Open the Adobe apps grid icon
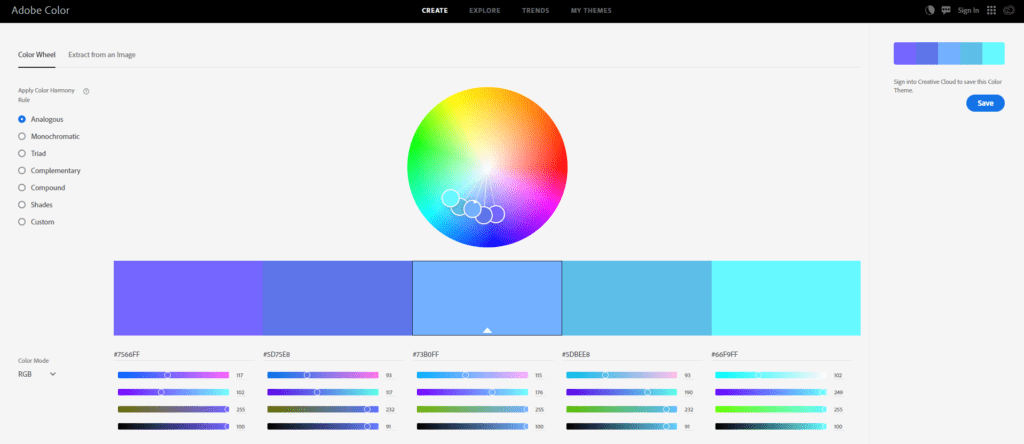The width and height of the screenshot is (1024, 444). click(991, 10)
